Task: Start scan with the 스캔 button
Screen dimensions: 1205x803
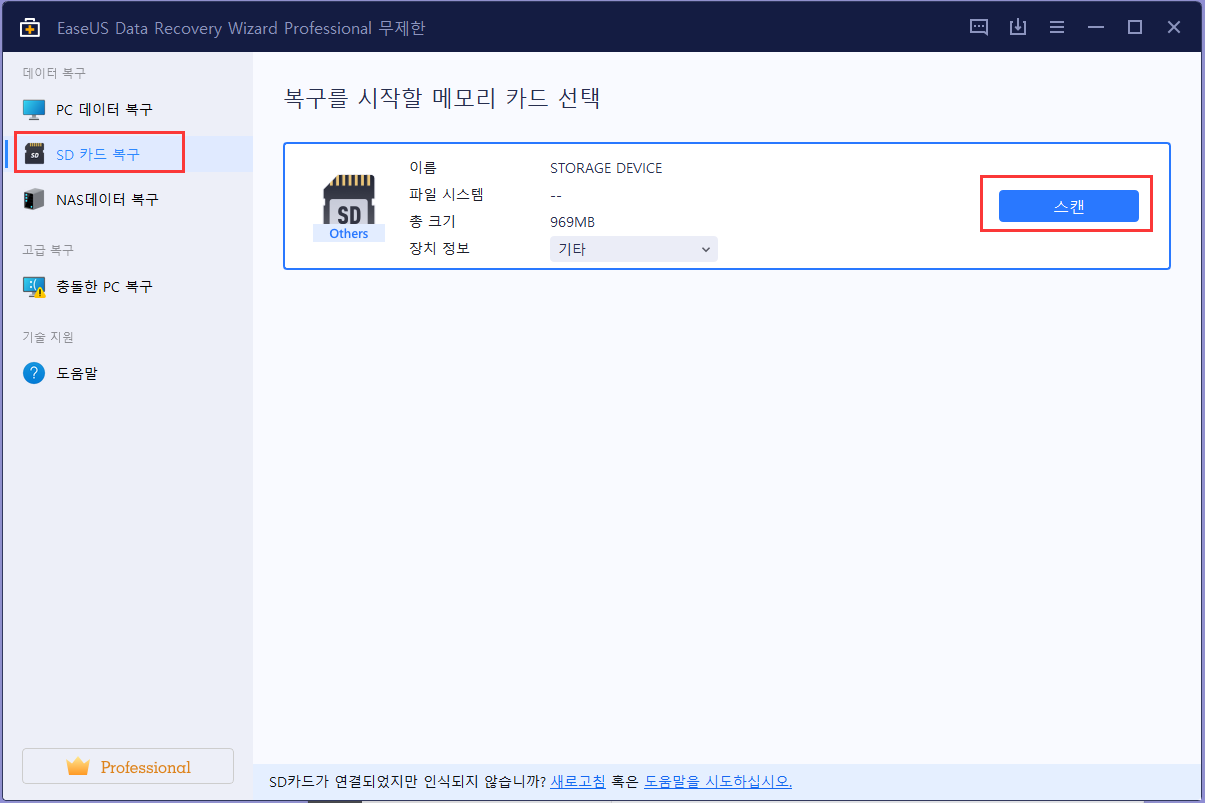Action: click(1069, 206)
